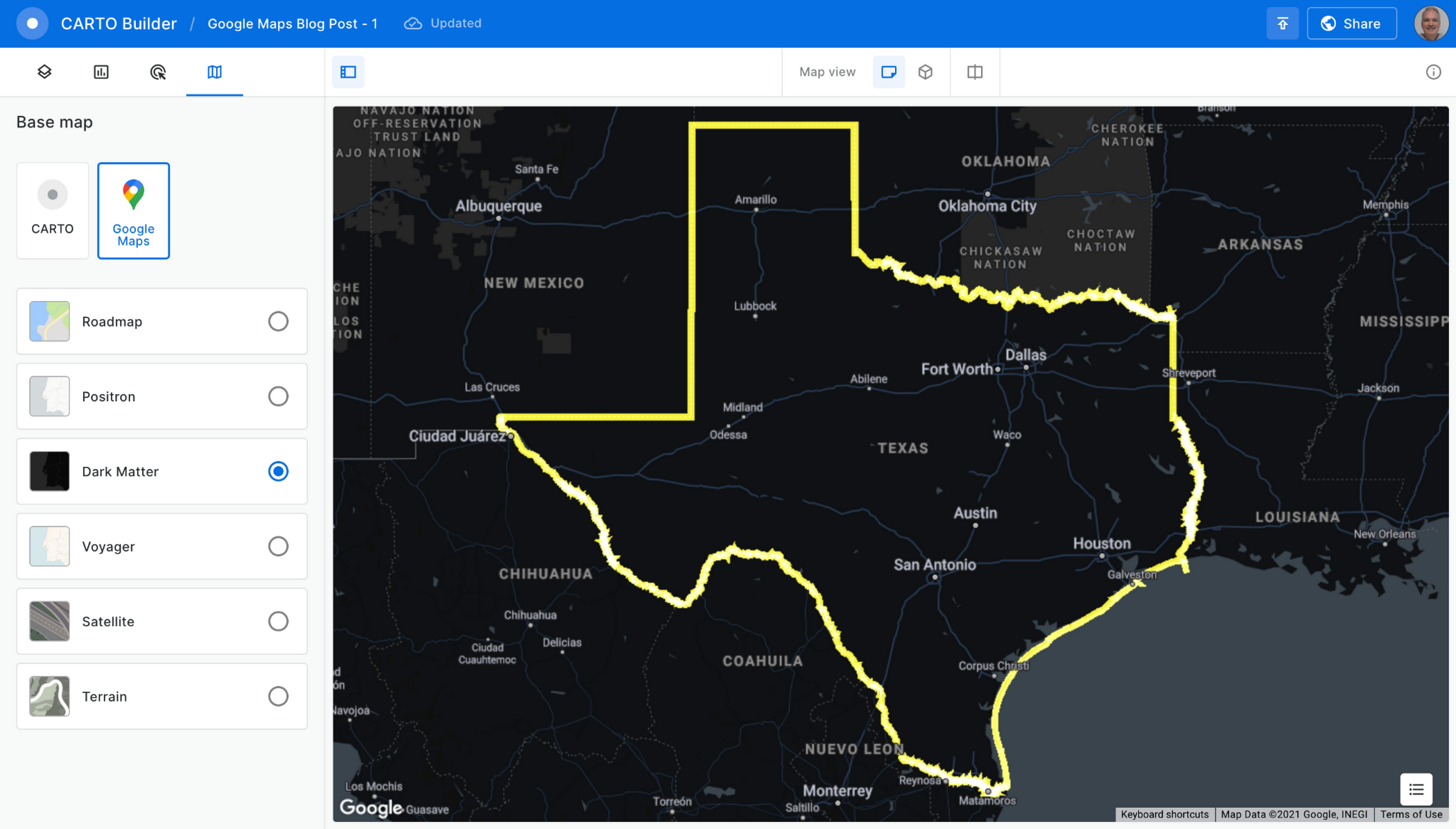Click the Amarillo label on the map

click(756, 200)
